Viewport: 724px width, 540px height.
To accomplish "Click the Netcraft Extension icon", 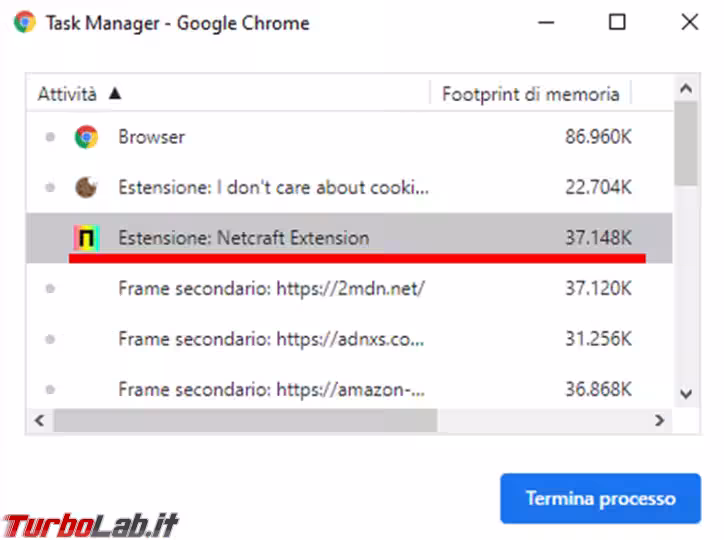I will click(x=86, y=238).
